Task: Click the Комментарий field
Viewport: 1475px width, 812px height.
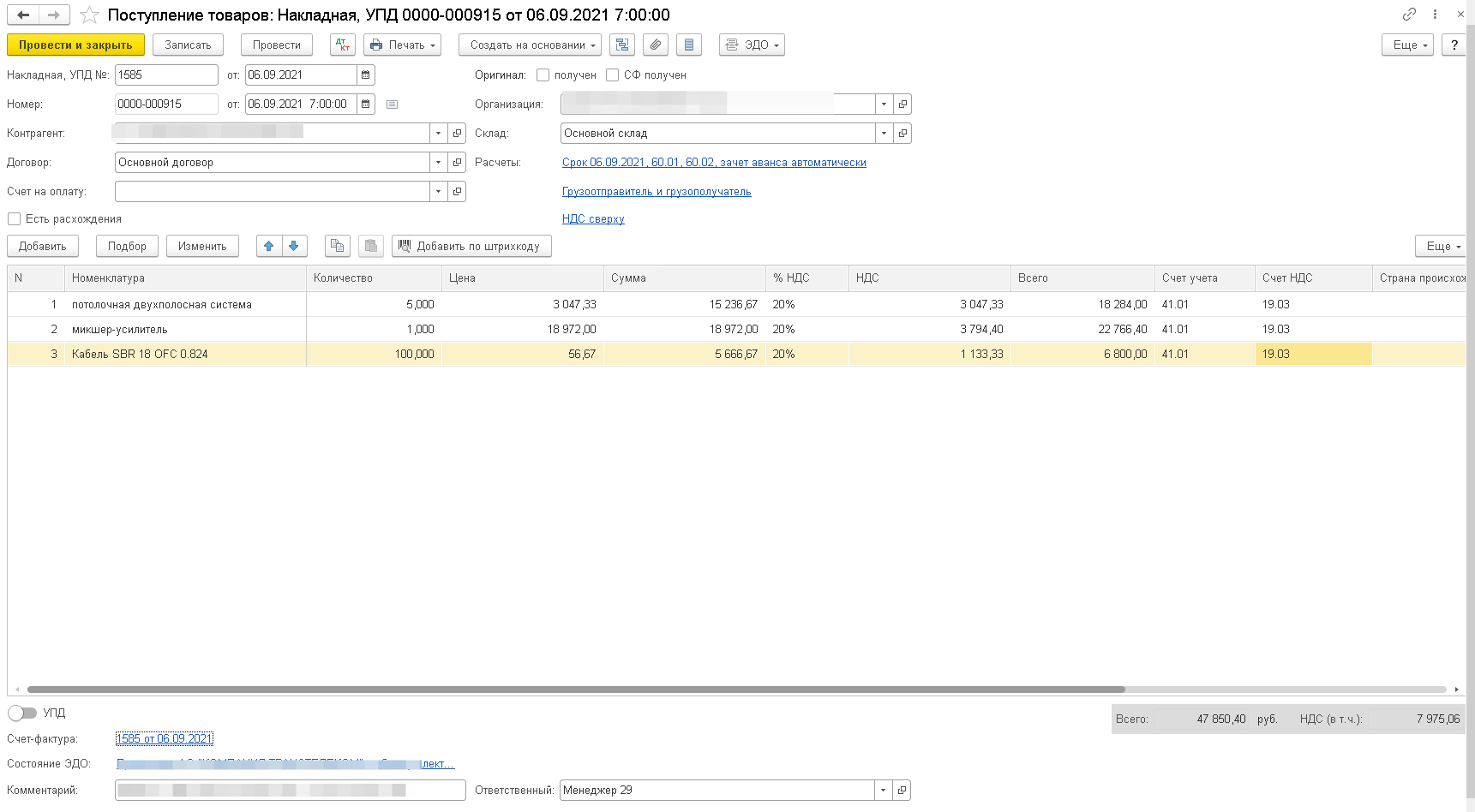Action: (291, 791)
